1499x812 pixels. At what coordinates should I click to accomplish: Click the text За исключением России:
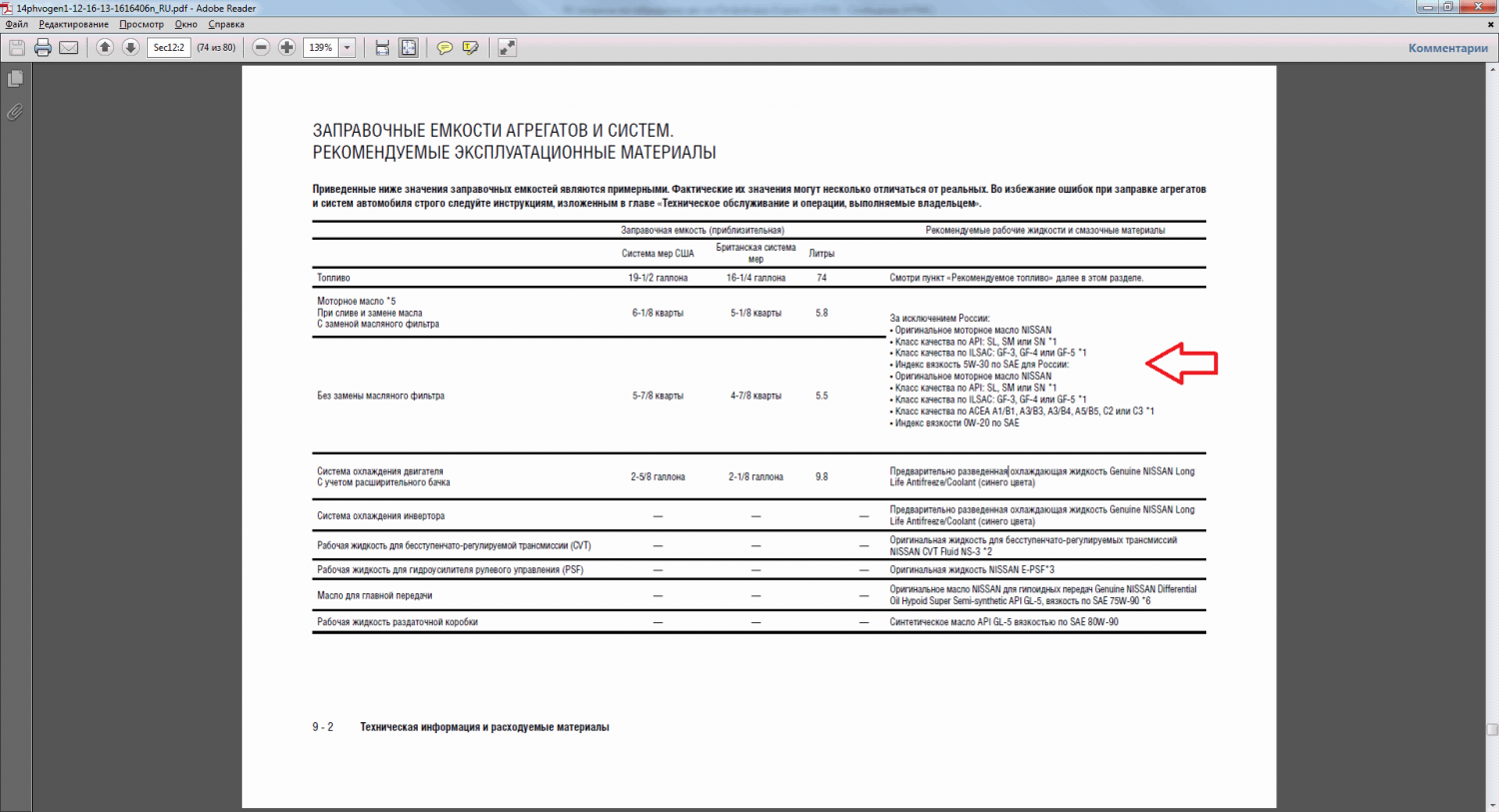(x=939, y=319)
